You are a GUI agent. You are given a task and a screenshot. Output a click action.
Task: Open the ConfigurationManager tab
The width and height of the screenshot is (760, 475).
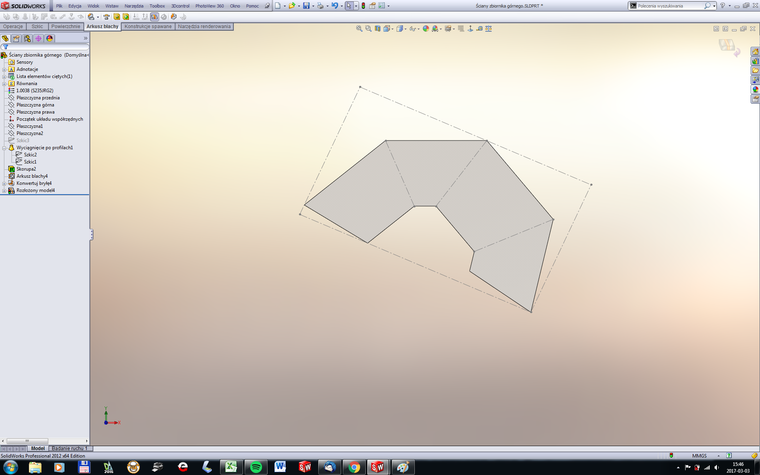coord(27,38)
